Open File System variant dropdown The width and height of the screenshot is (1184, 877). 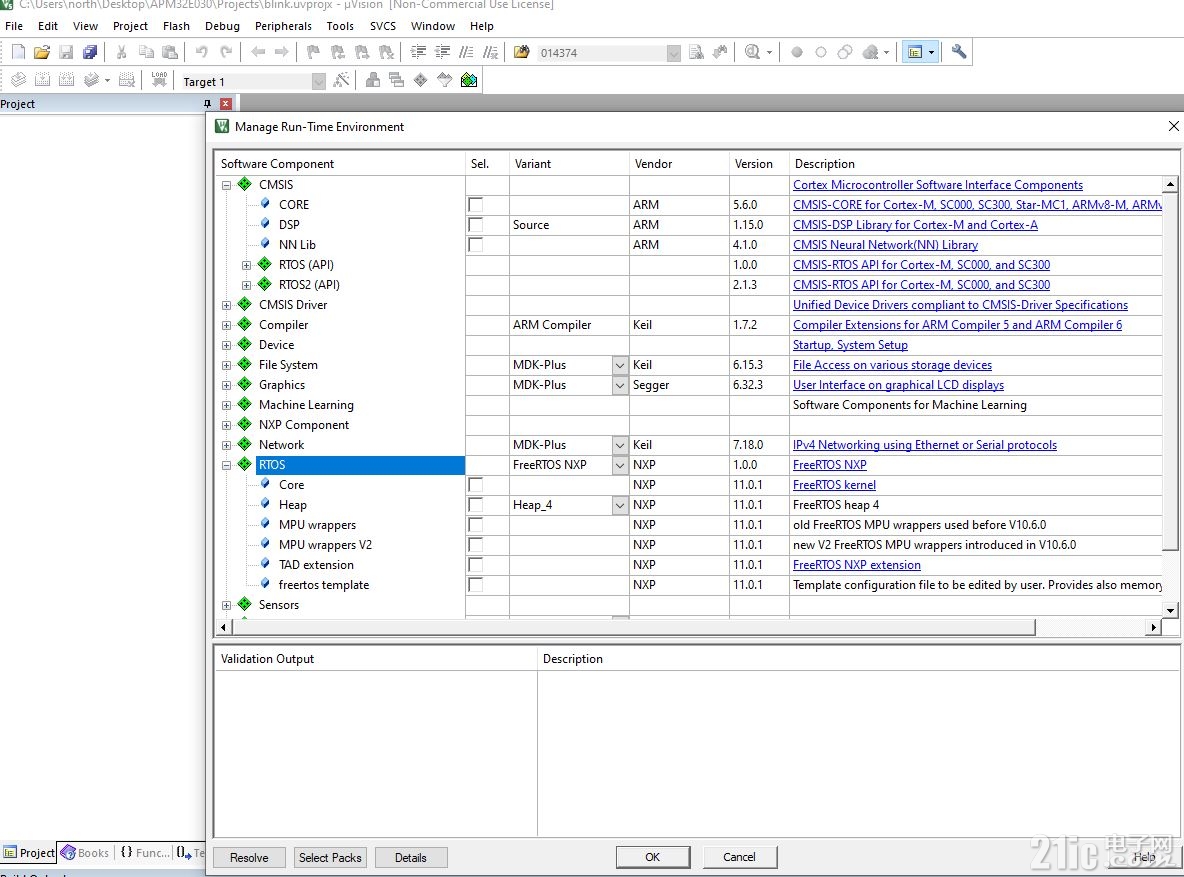coord(620,365)
